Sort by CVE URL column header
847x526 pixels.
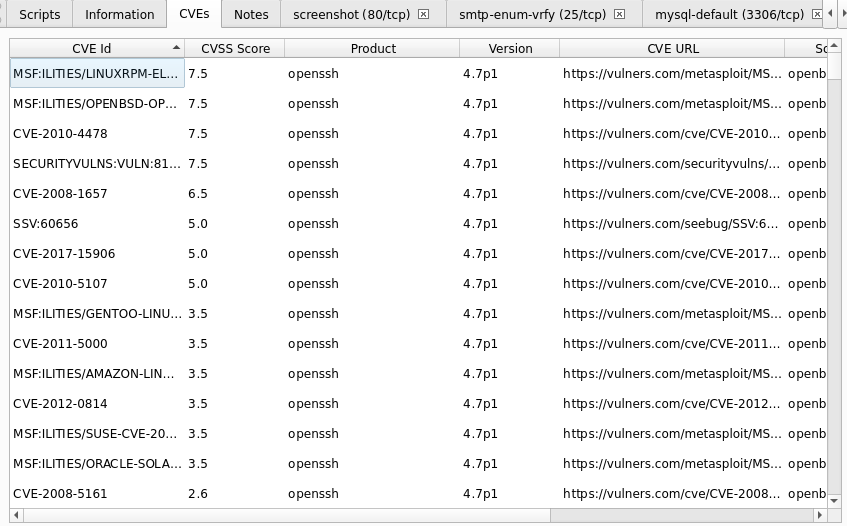(673, 49)
